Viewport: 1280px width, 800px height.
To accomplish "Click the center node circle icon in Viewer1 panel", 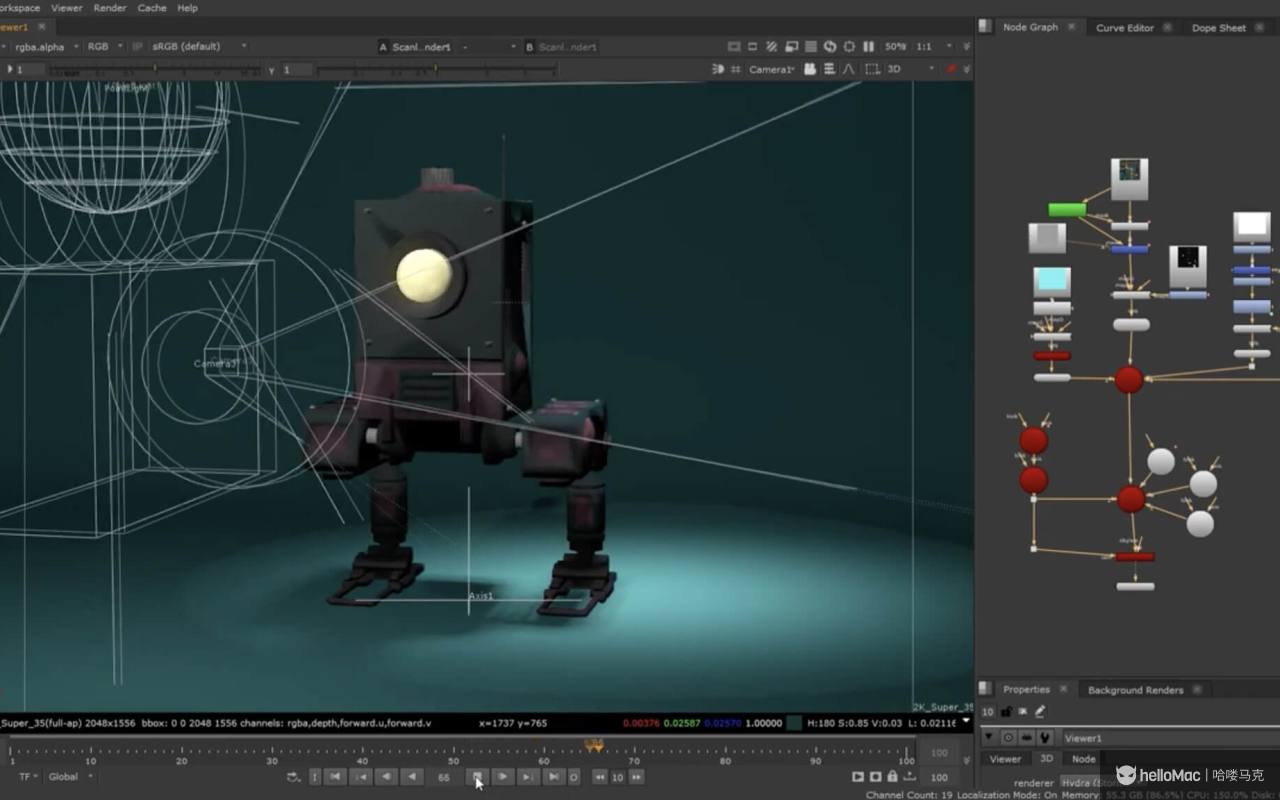I will tap(1009, 738).
